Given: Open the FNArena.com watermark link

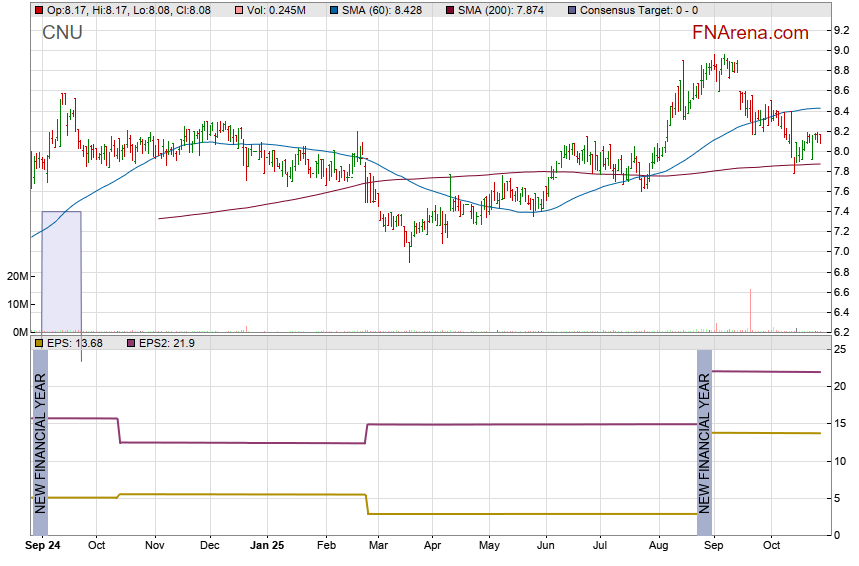Looking at the screenshot, I should coord(749,33).
